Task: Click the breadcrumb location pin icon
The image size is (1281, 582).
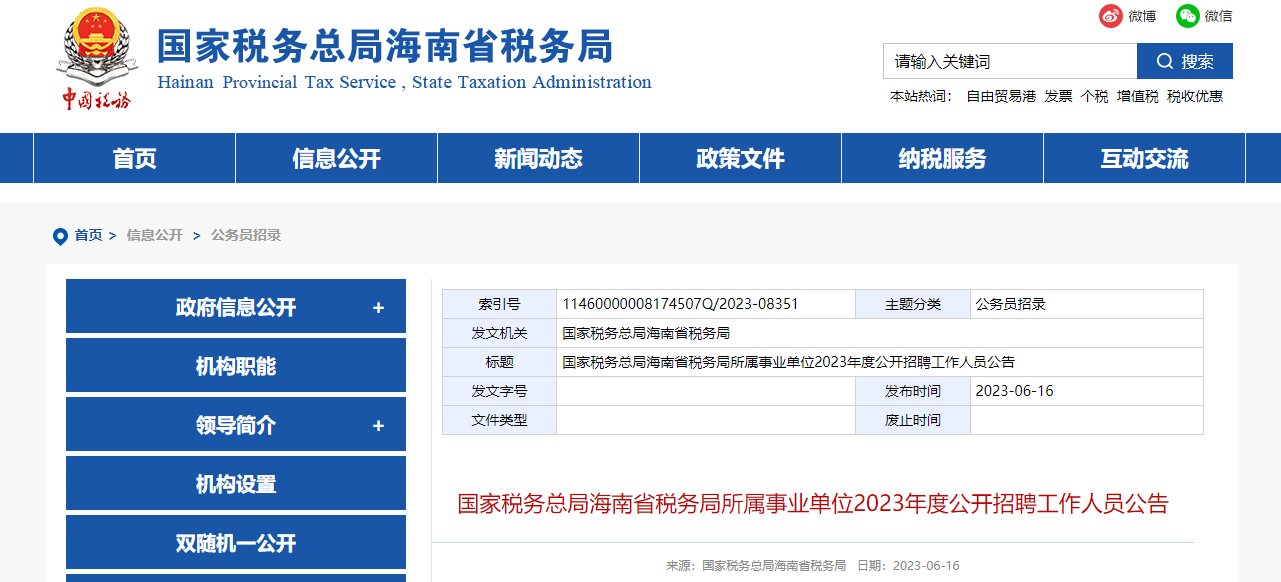Action: pyautogui.click(x=60, y=236)
